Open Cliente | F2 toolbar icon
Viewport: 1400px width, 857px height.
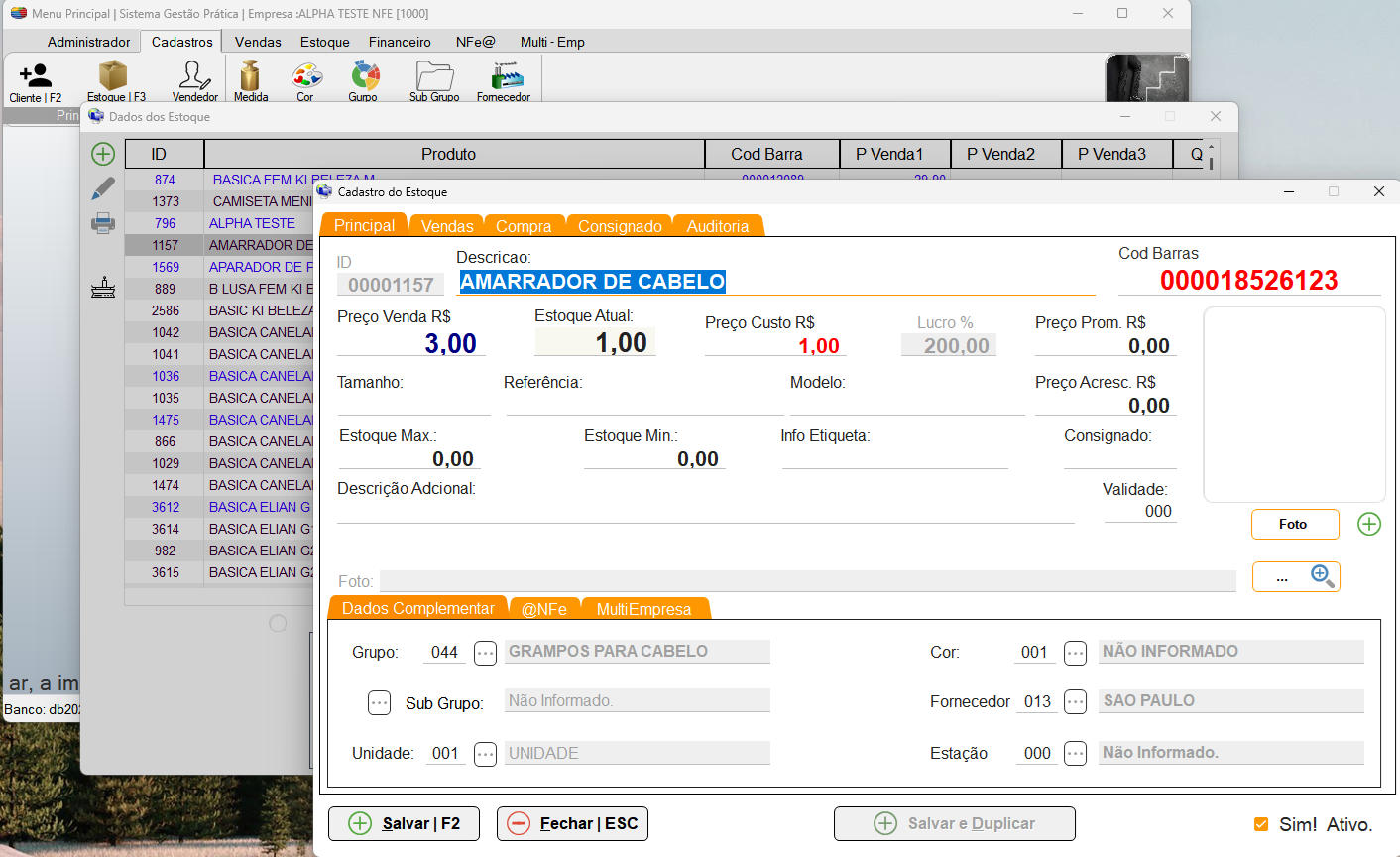(x=36, y=80)
